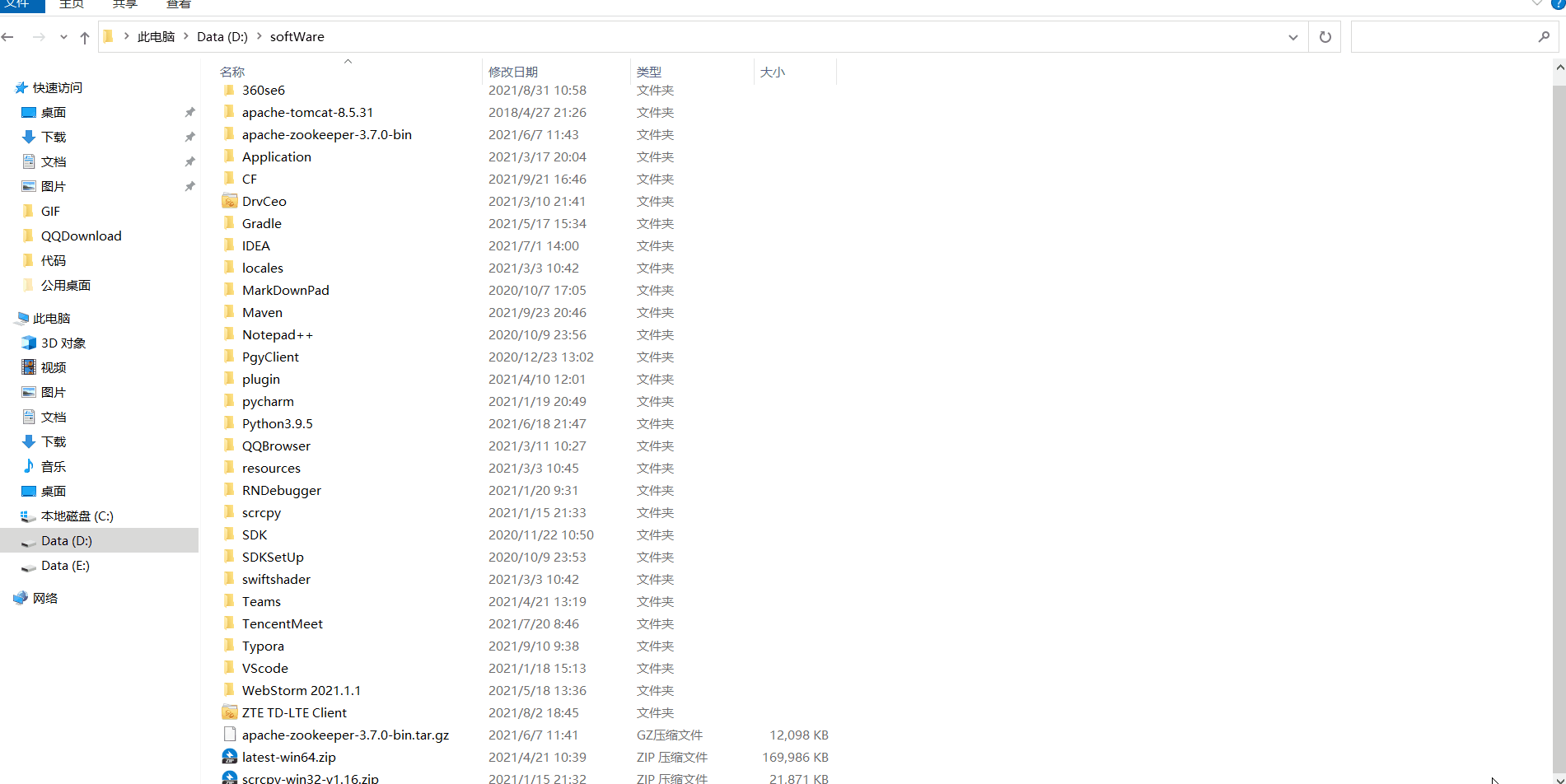The height and width of the screenshot is (784, 1566).
Task: Go back with the back arrow
Action: point(8,37)
